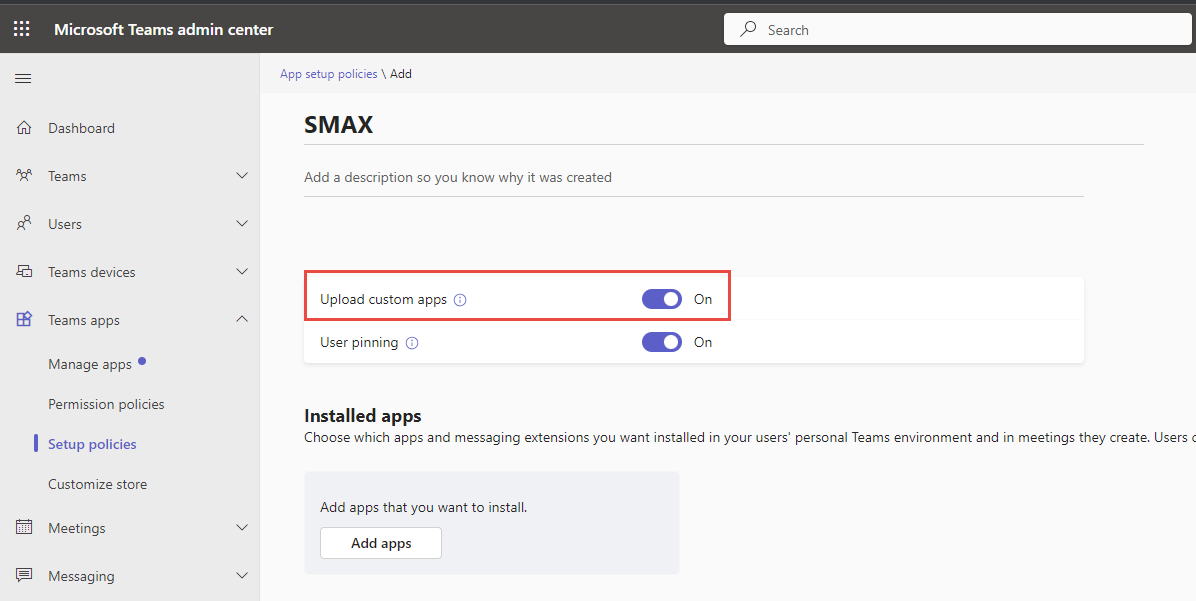Click the Meetings calendar icon
1196x601 pixels.
tap(22, 527)
